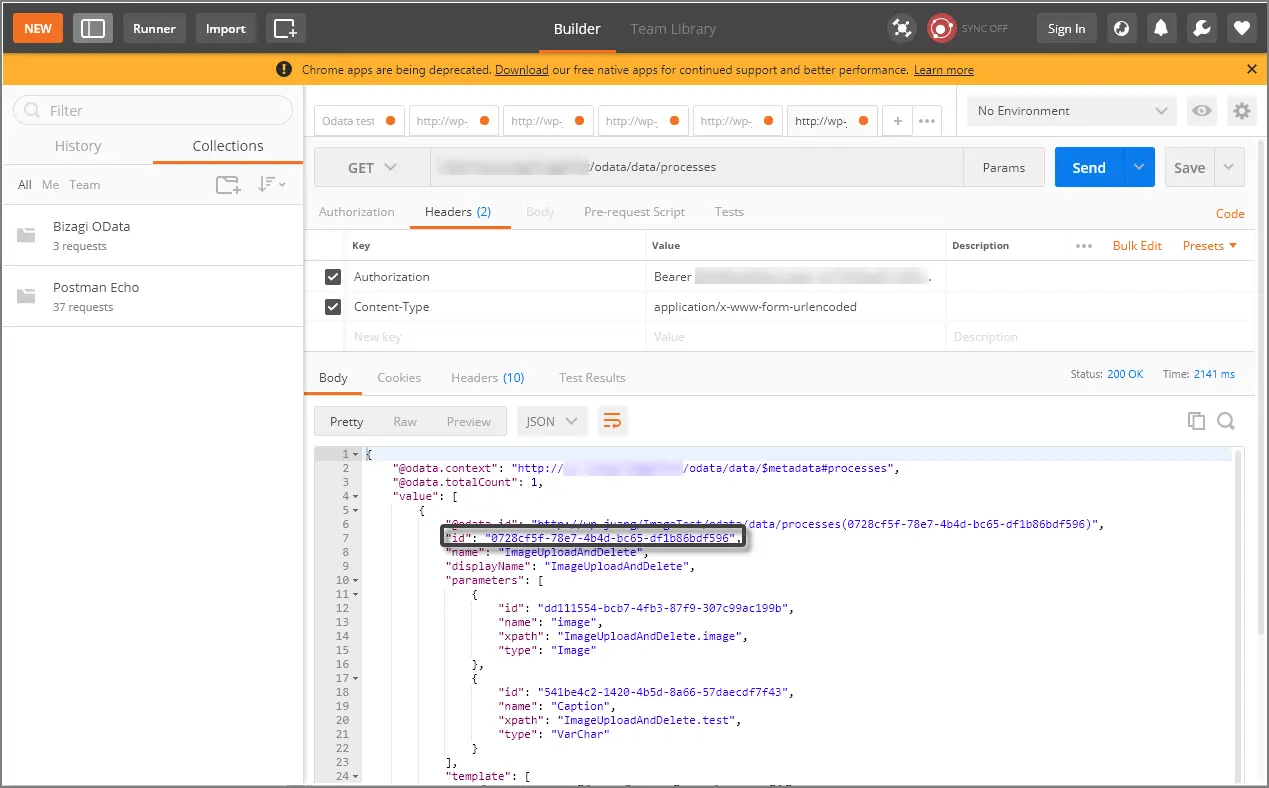1269x788 pixels.
Task: Open new window icon next to Import
Action: [x=285, y=28]
